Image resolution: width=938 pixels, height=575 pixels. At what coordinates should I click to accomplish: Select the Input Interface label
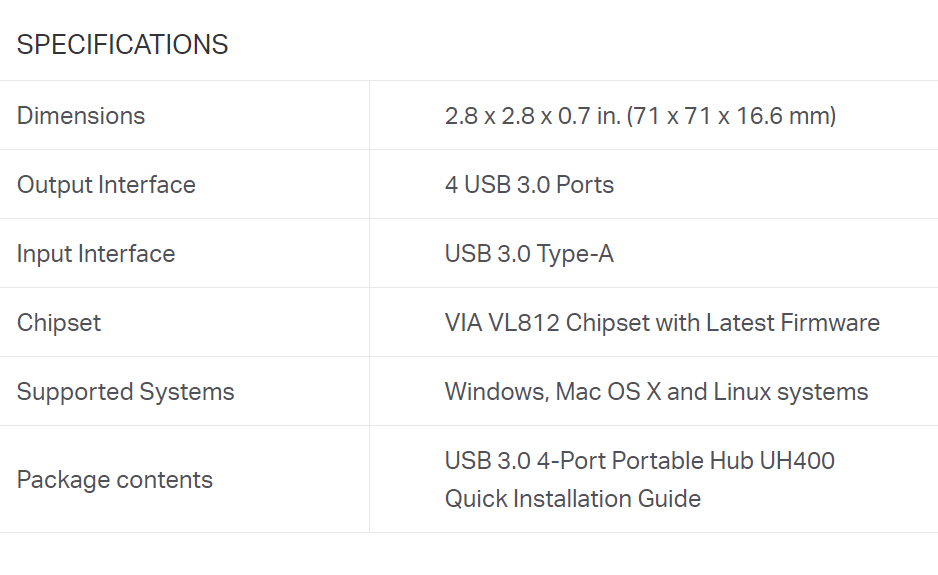pos(96,254)
